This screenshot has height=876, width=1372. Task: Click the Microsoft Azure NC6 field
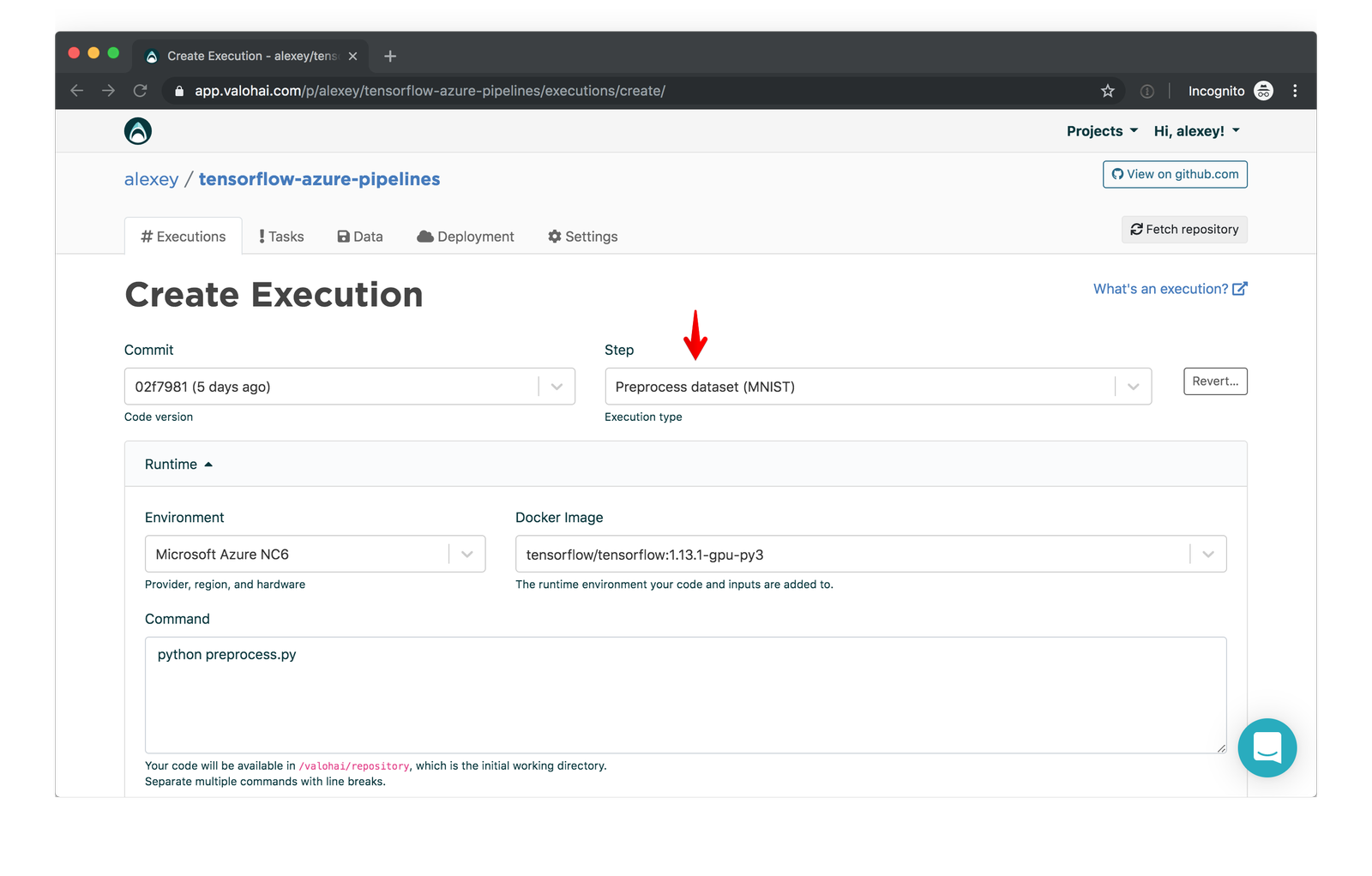(x=315, y=554)
